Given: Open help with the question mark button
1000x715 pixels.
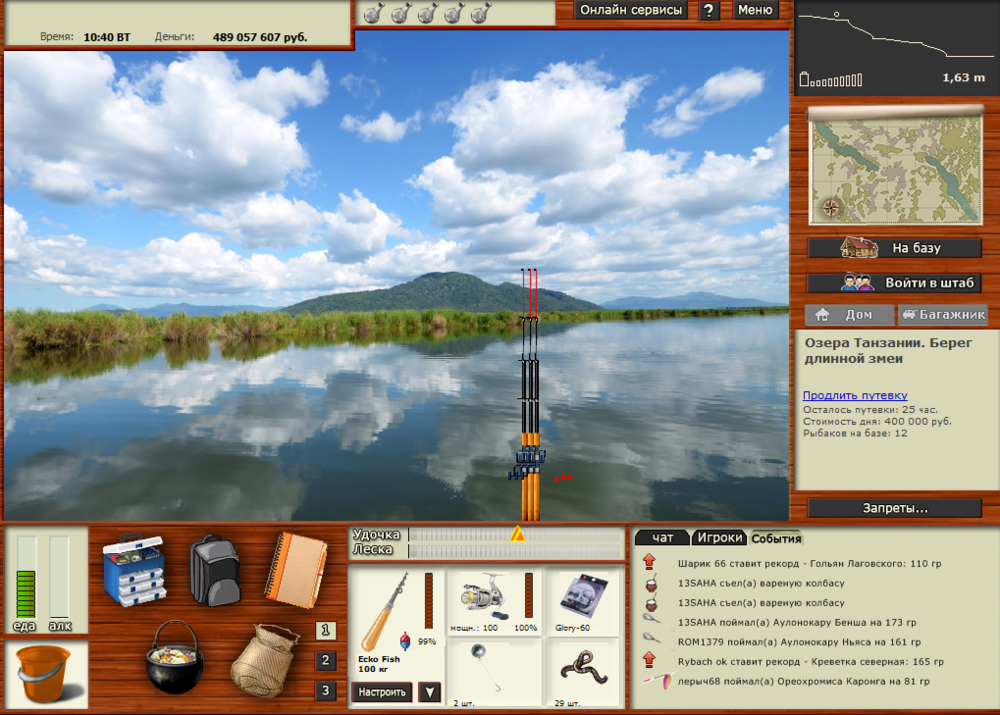Looking at the screenshot, I should click(709, 10).
